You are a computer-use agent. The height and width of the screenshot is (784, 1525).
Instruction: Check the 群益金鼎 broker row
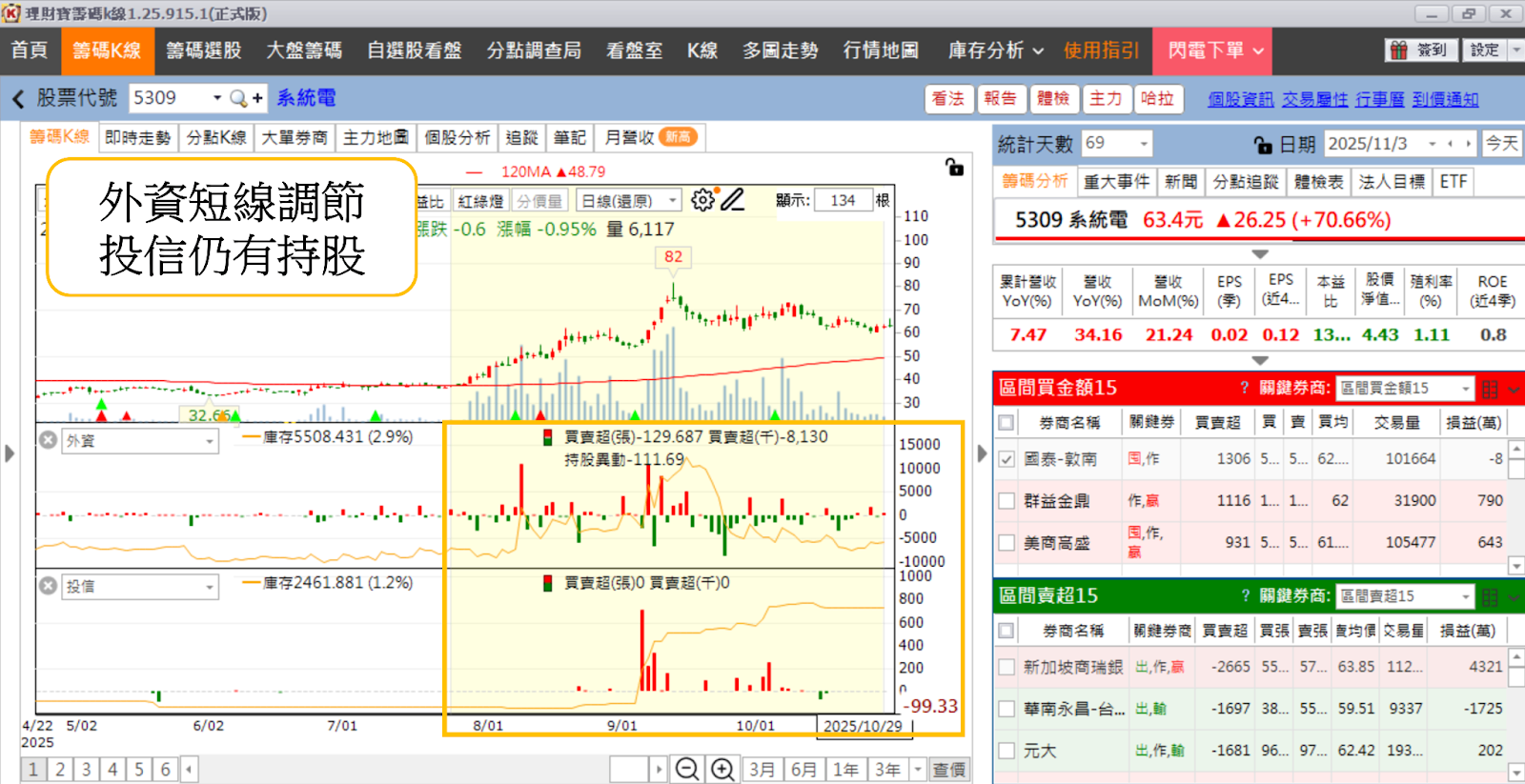point(1006,501)
